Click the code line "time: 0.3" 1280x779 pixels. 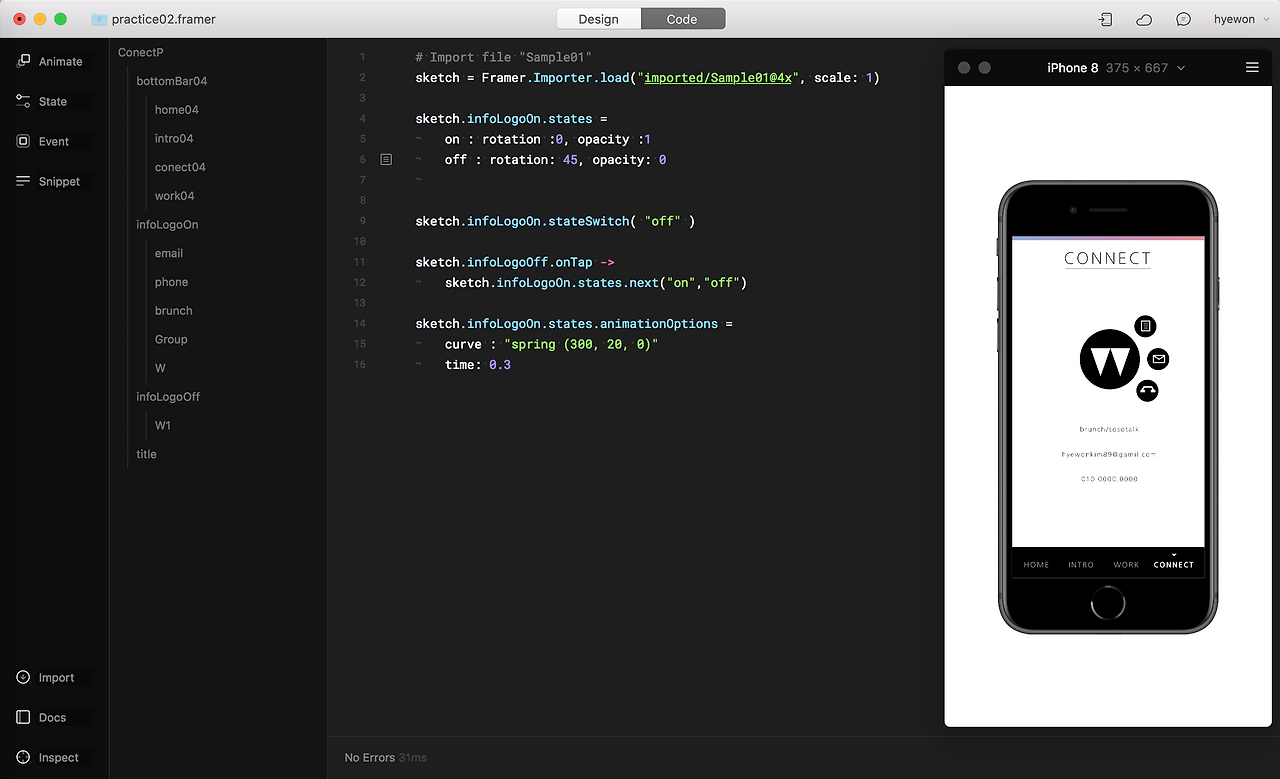(478, 365)
